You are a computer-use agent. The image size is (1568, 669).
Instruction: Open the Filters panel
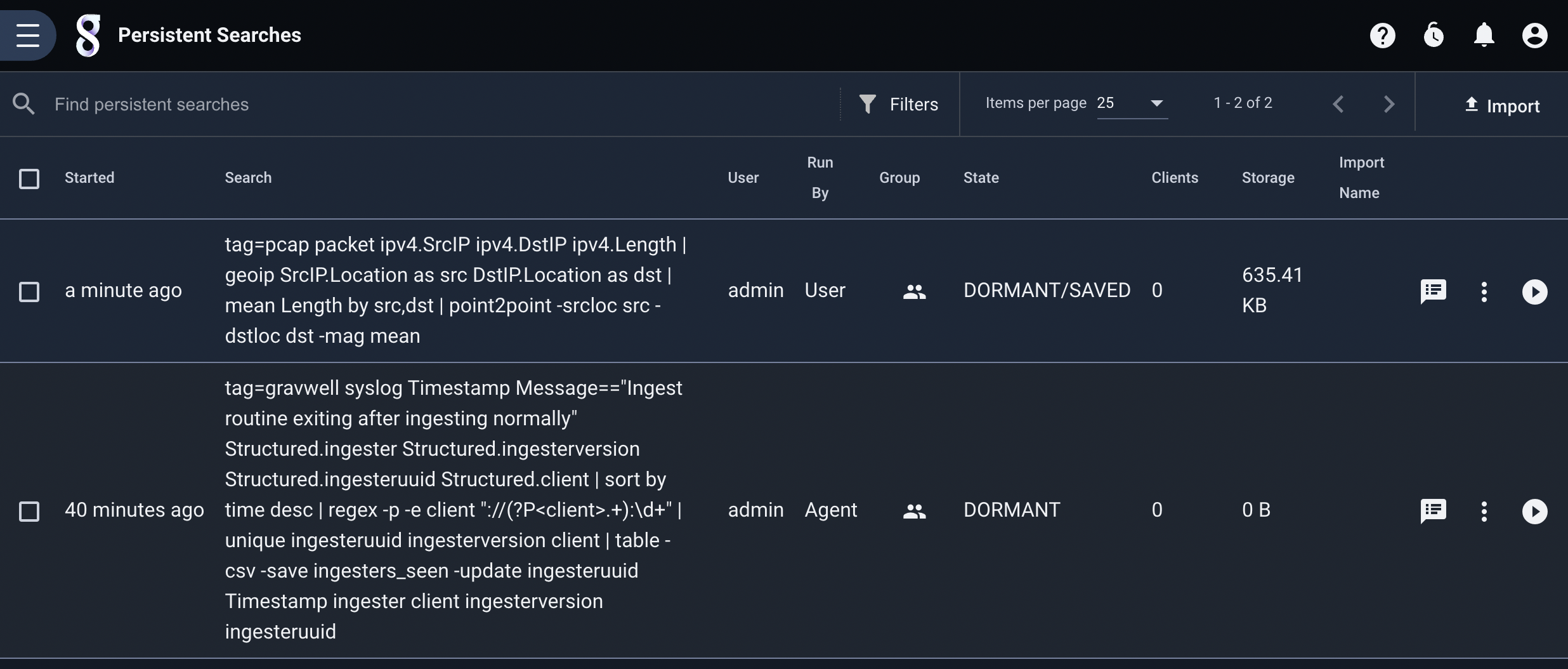pos(899,104)
